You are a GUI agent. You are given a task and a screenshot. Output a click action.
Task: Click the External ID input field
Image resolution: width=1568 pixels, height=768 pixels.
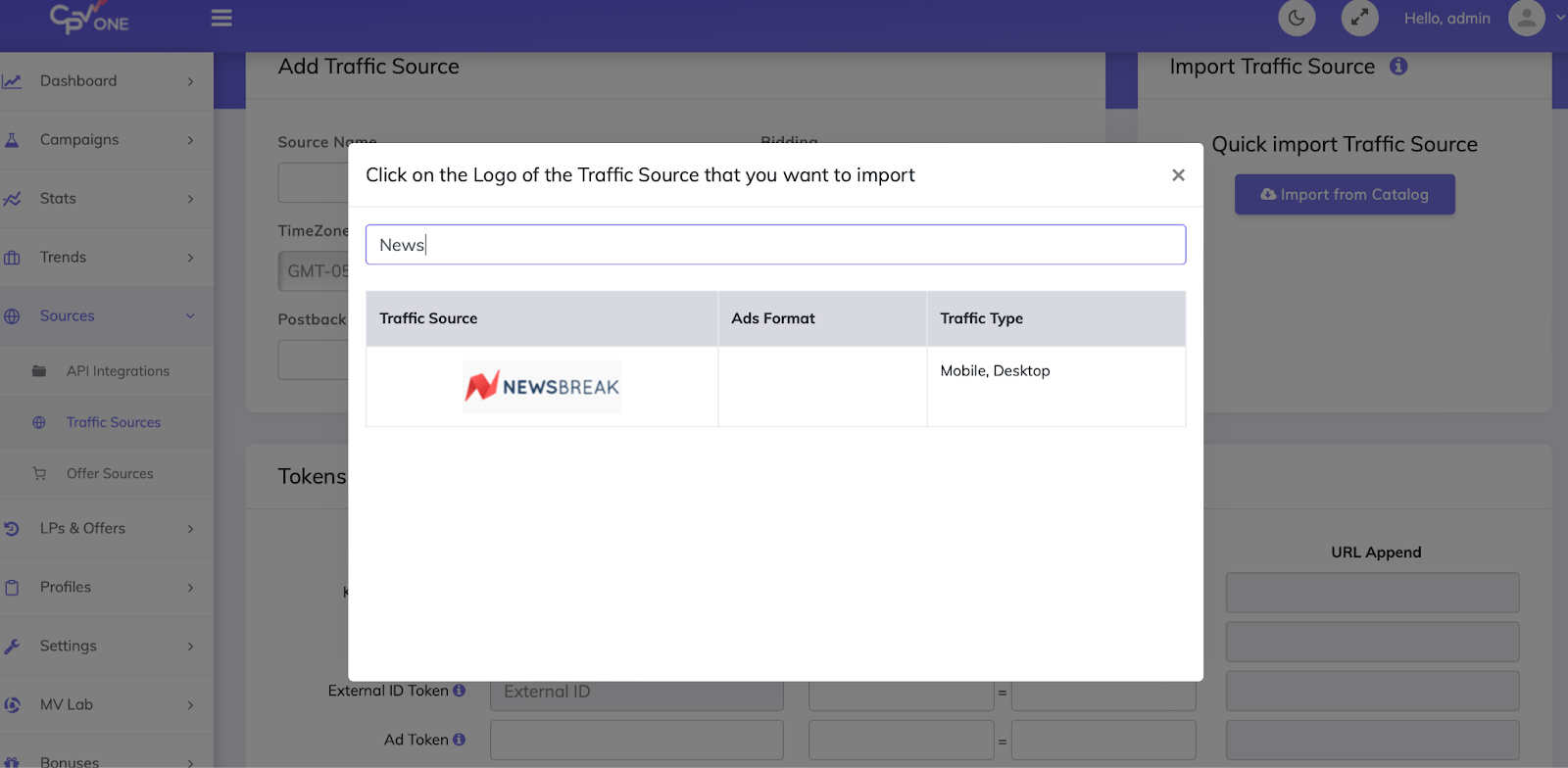(637, 692)
